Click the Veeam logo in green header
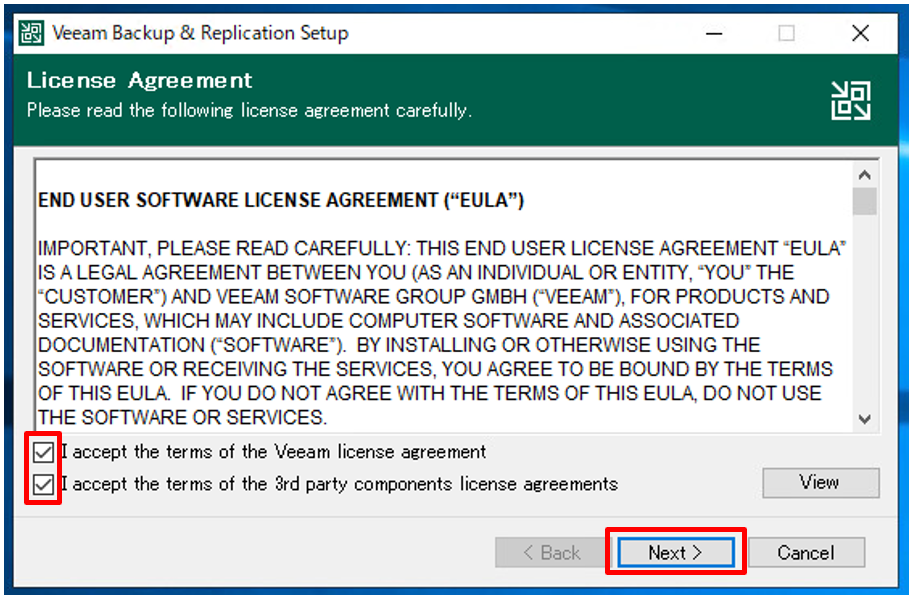This screenshot has height=601, width=915. click(x=850, y=100)
